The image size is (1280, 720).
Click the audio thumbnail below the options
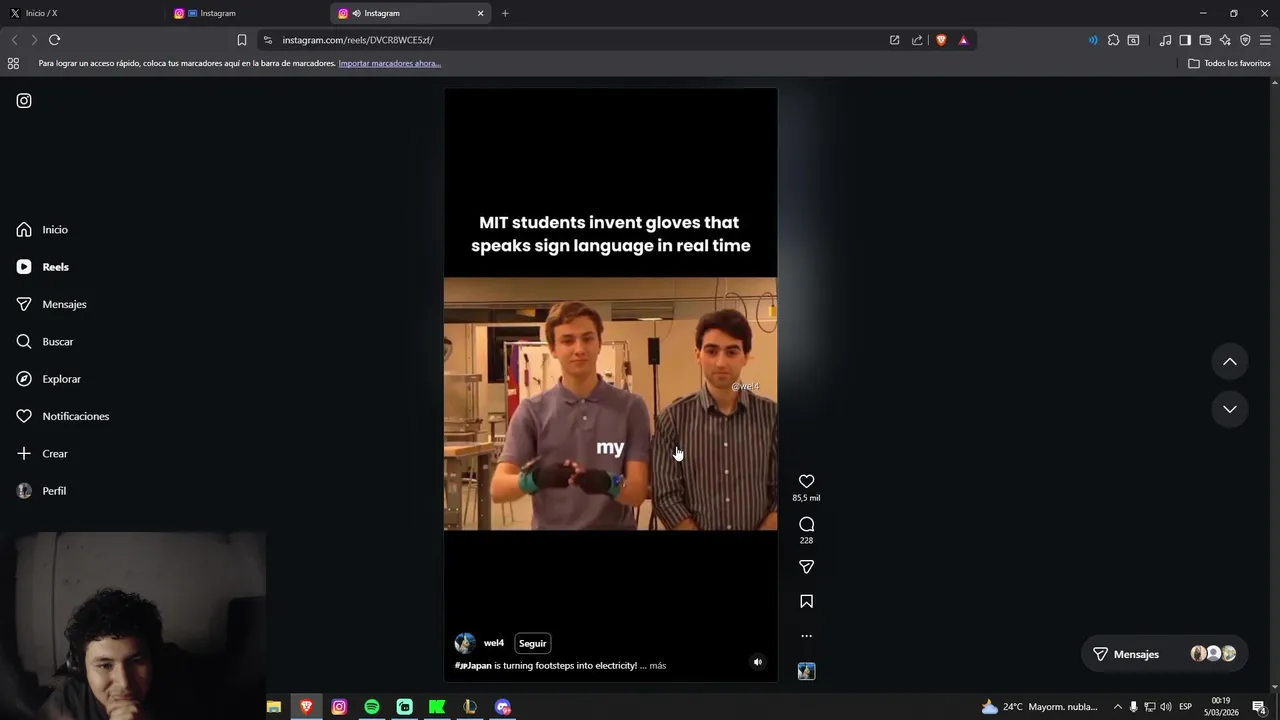click(806, 671)
